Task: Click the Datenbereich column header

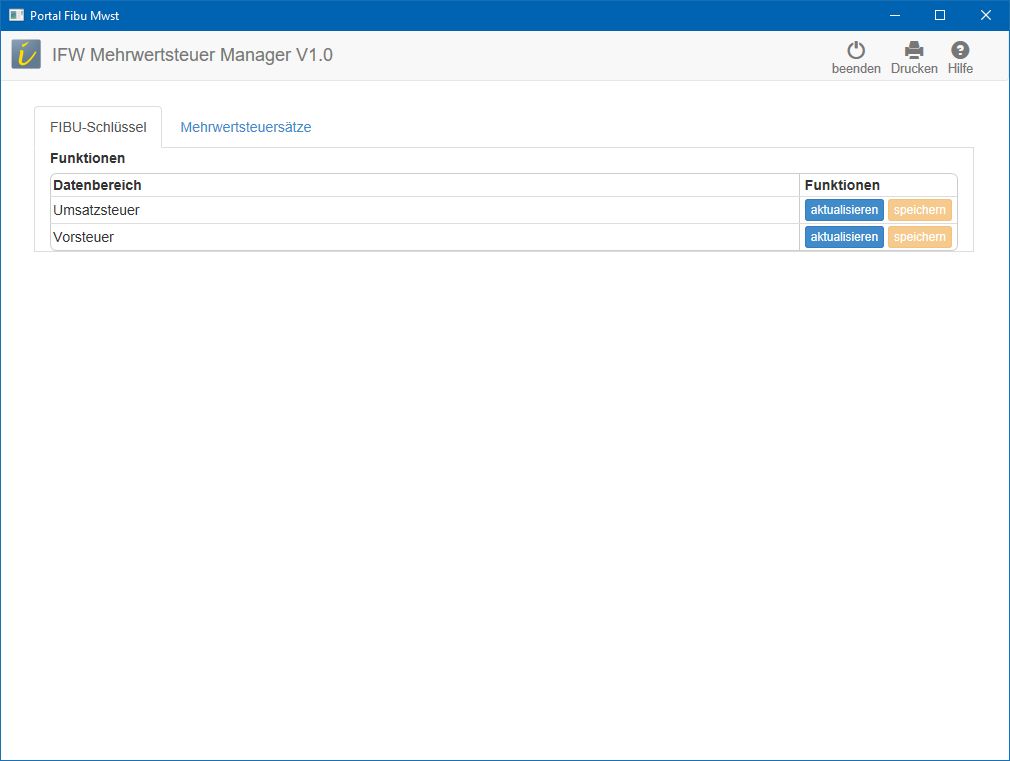Action: [x=97, y=185]
